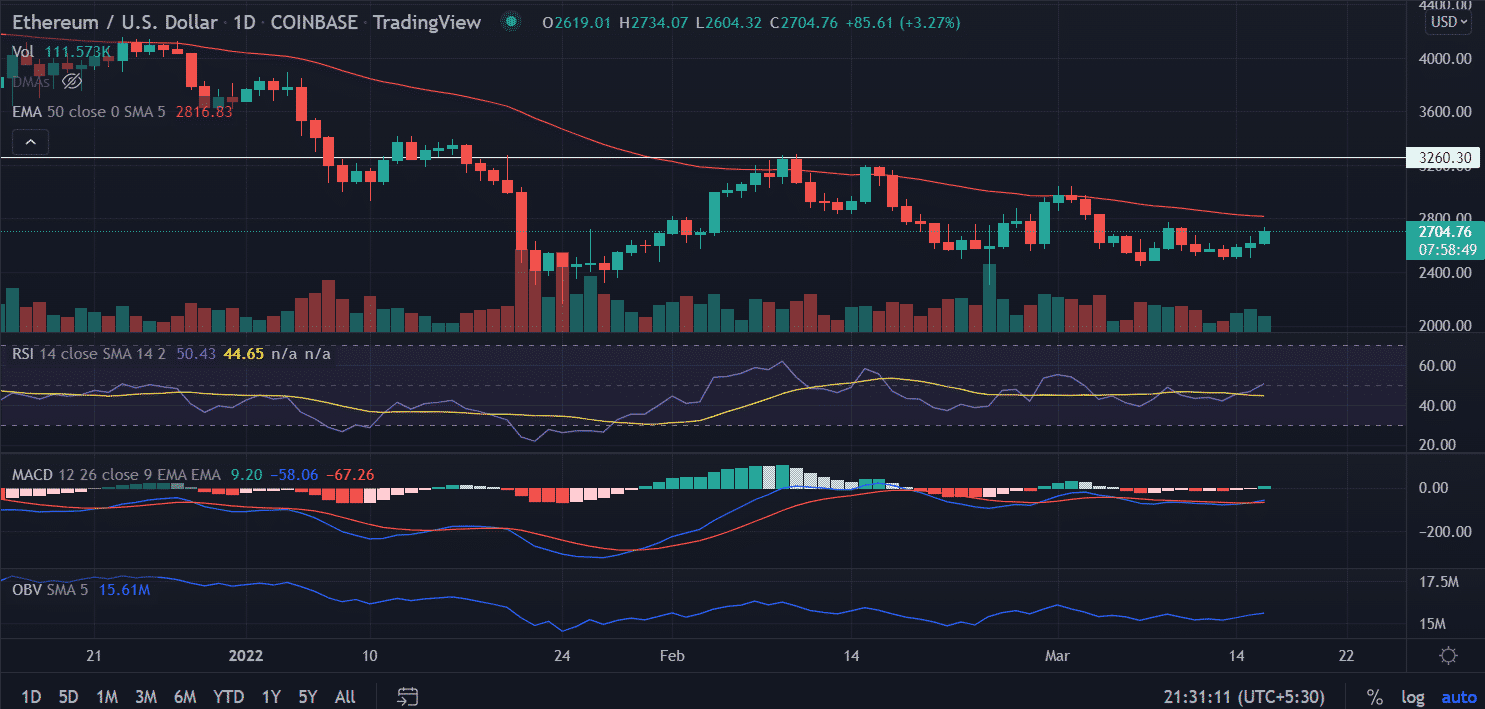Click the Feb label on time axis
Viewport: 1485px width, 709px height.
[x=672, y=656]
